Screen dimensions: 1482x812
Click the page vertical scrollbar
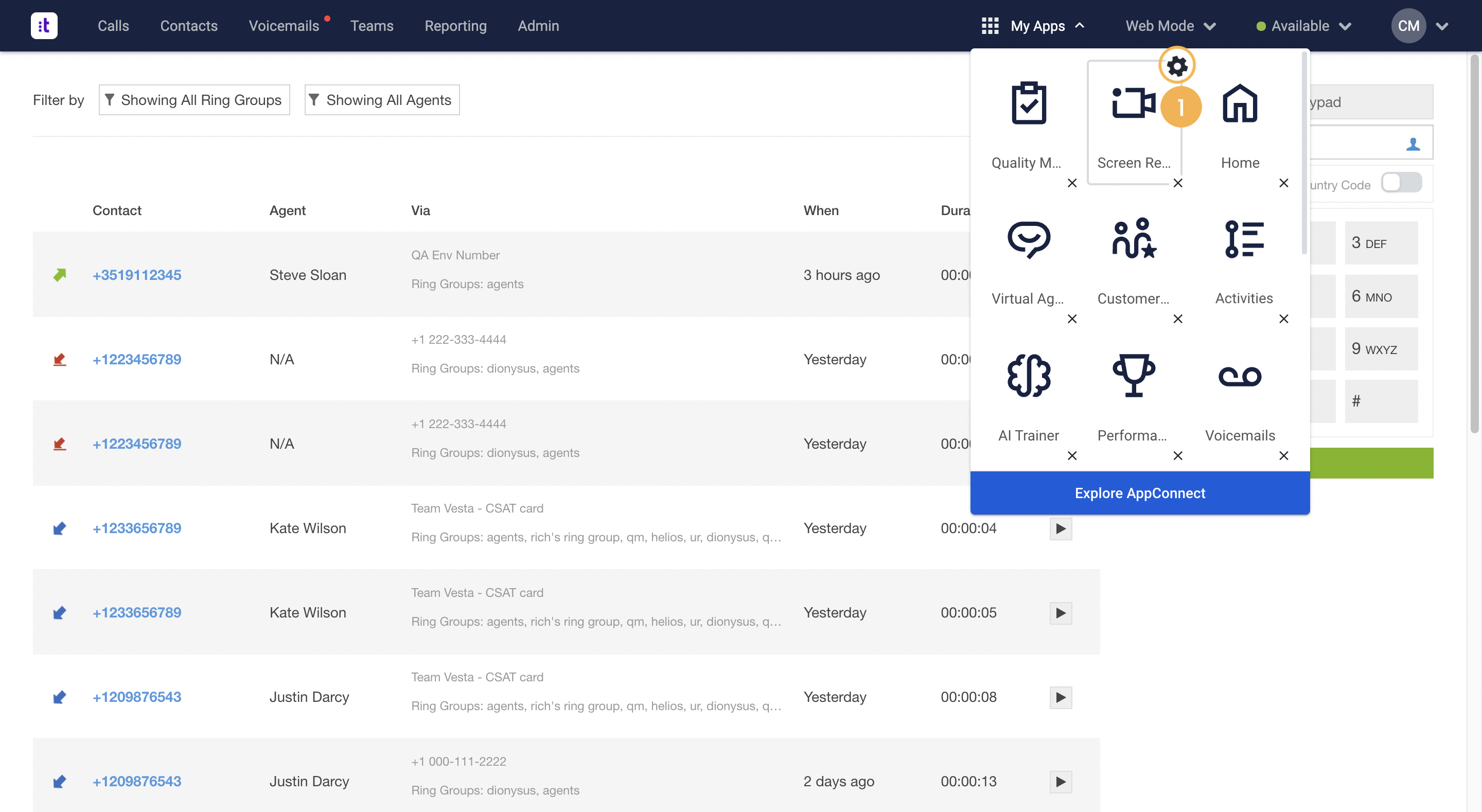1473,243
